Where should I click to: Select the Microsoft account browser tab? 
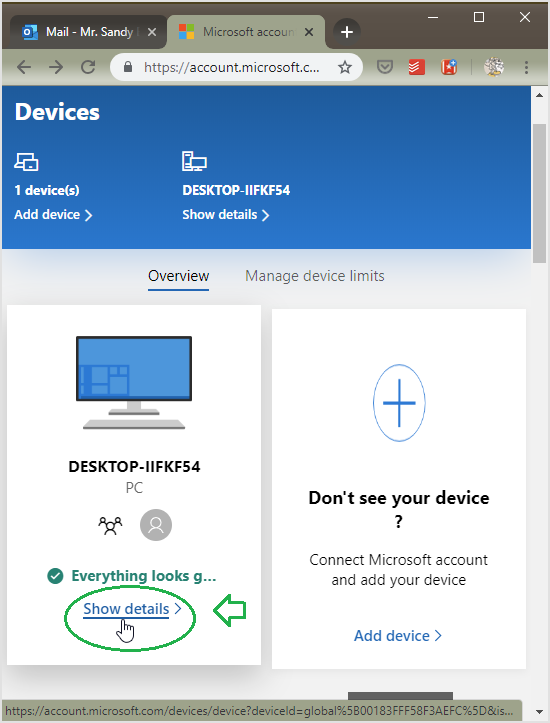click(246, 32)
